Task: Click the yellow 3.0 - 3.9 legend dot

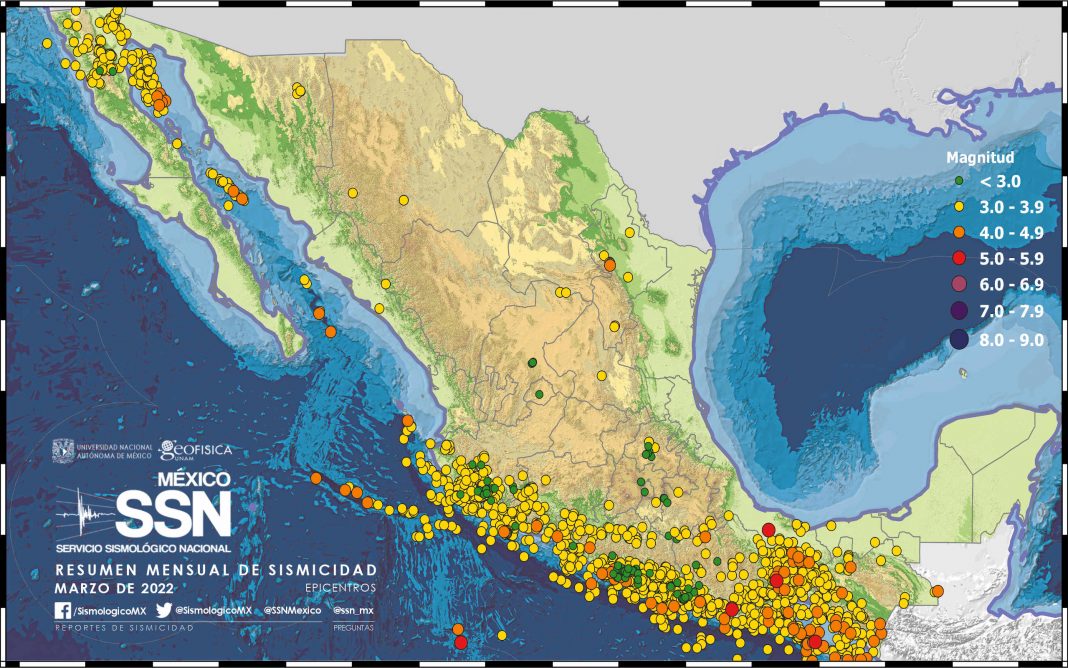Action: click(959, 206)
